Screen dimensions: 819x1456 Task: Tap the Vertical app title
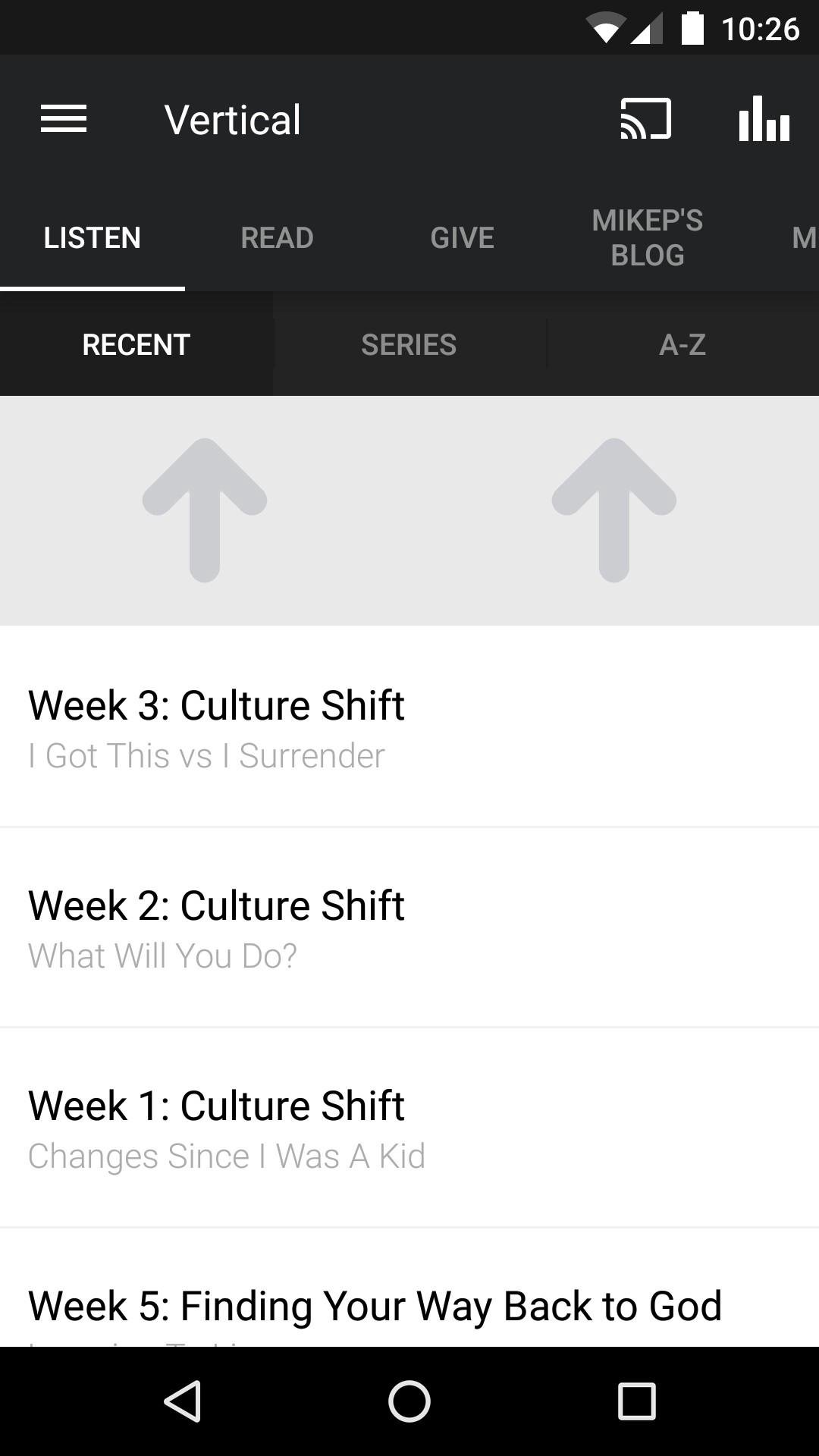point(233,118)
